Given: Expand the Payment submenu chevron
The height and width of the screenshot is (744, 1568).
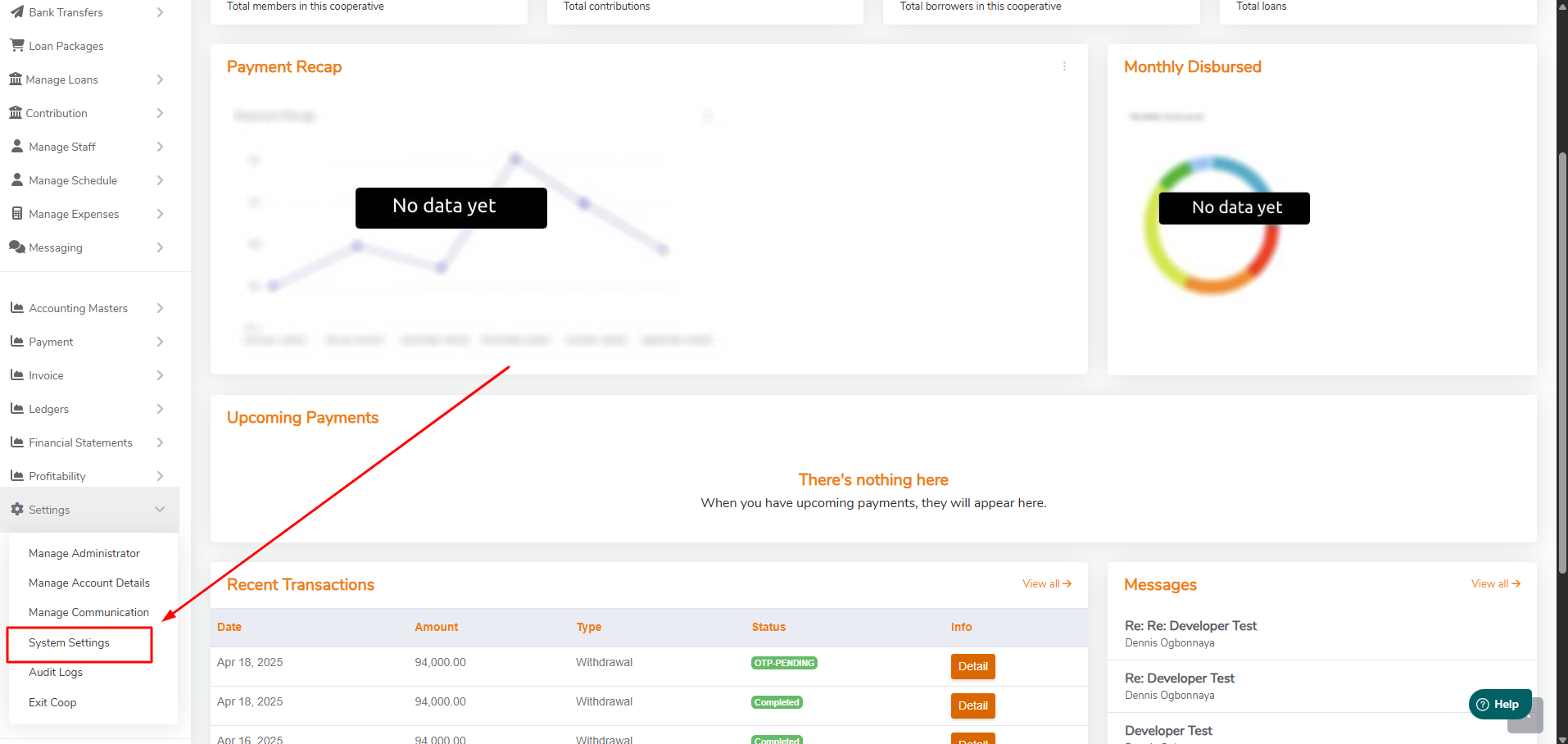Looking at the screenshot, I should tap(160, 342).
